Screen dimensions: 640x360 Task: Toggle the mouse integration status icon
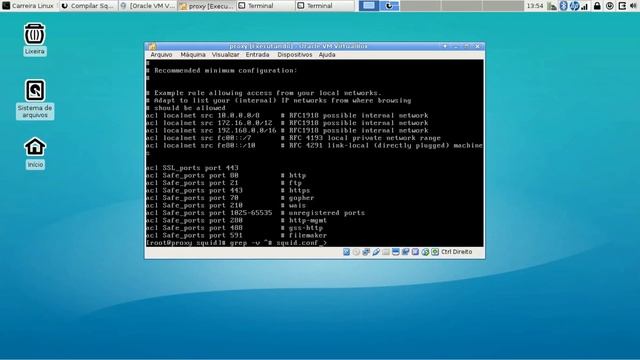click(425, 252)
